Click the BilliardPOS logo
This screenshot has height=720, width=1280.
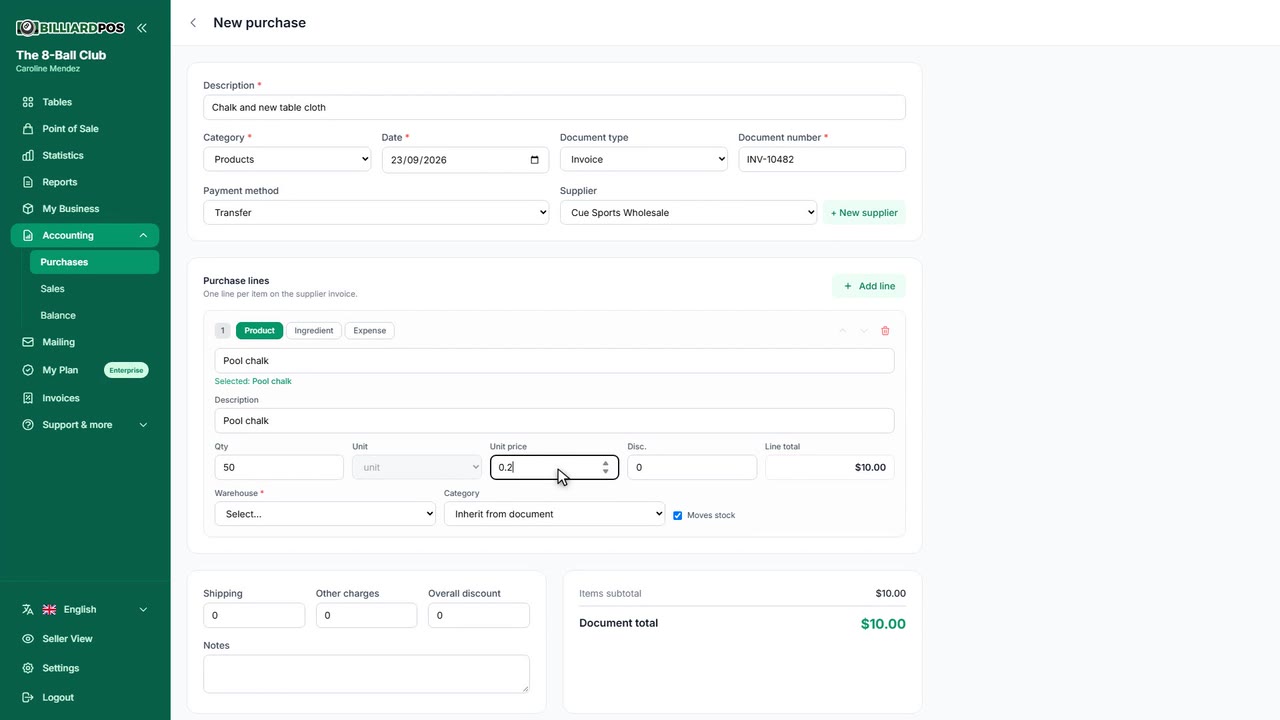70,28
